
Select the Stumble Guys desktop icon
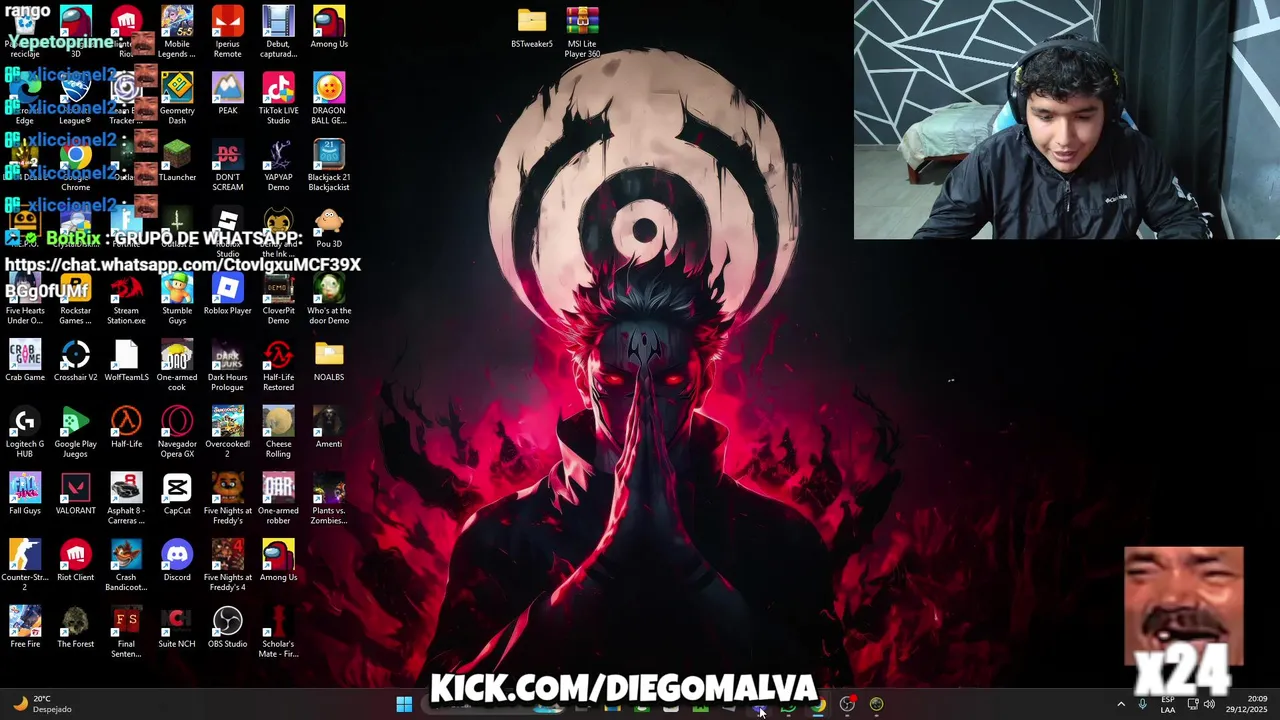[177, 298]
